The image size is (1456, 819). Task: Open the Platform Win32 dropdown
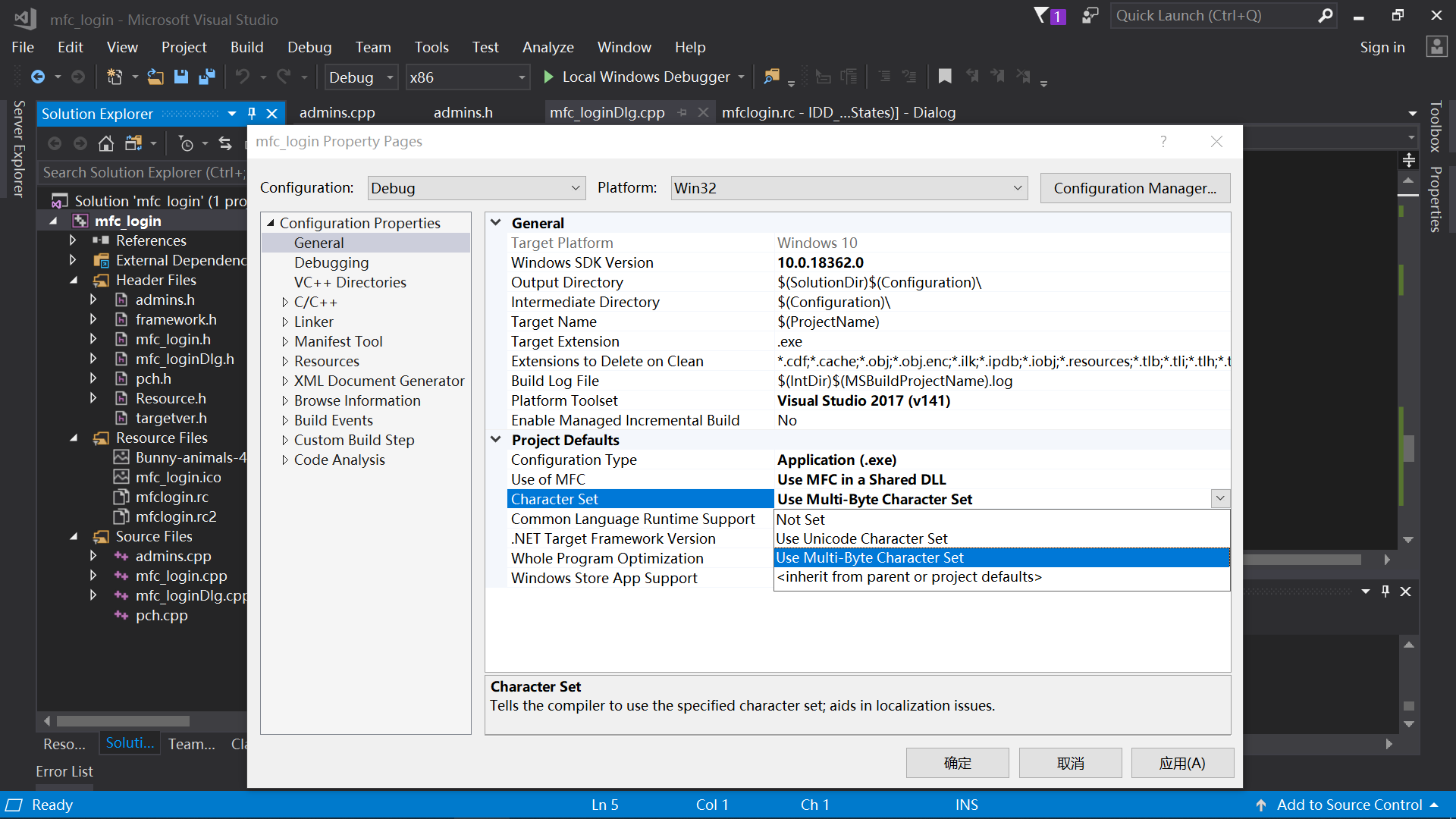click(849, 188)
